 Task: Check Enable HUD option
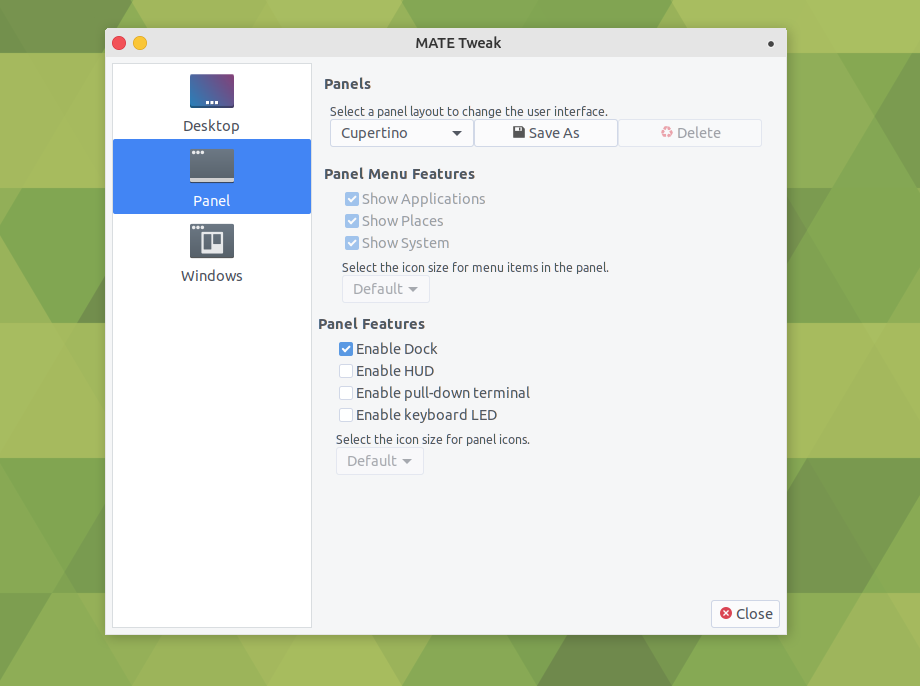pyautogui.click(x=346, y=371)
